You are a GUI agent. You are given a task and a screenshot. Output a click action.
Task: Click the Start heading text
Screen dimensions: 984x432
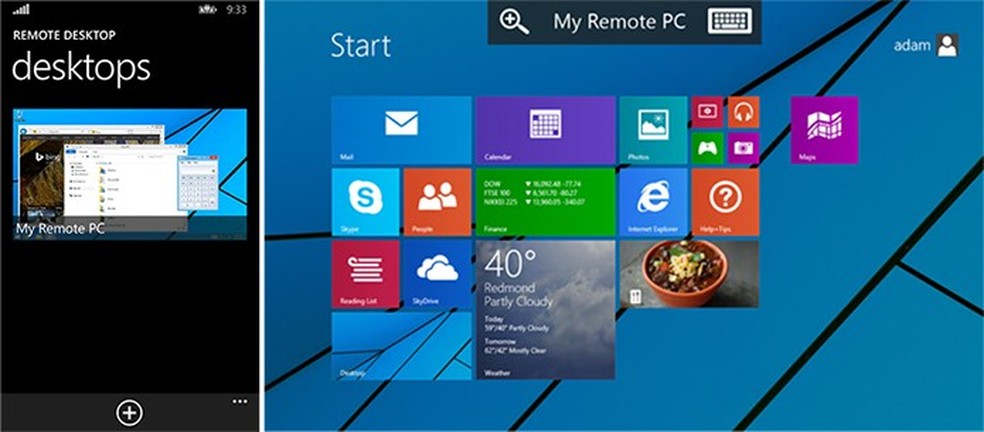(360, 46)
